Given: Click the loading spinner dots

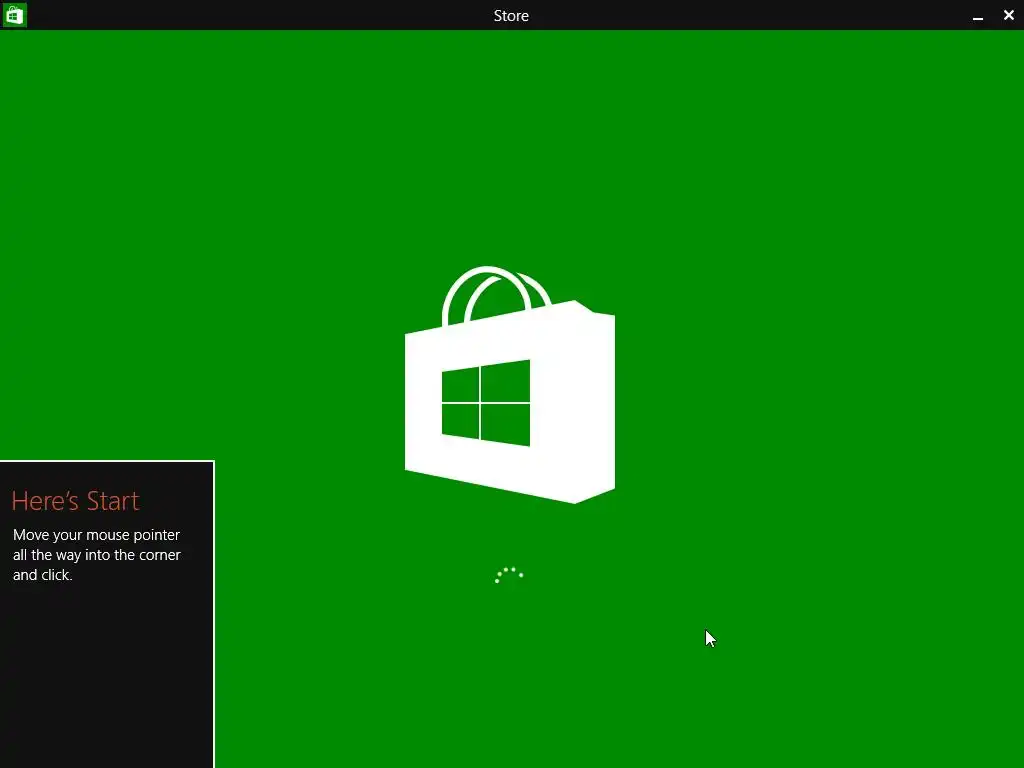Looking at the screenshot, I should [509, 575].
